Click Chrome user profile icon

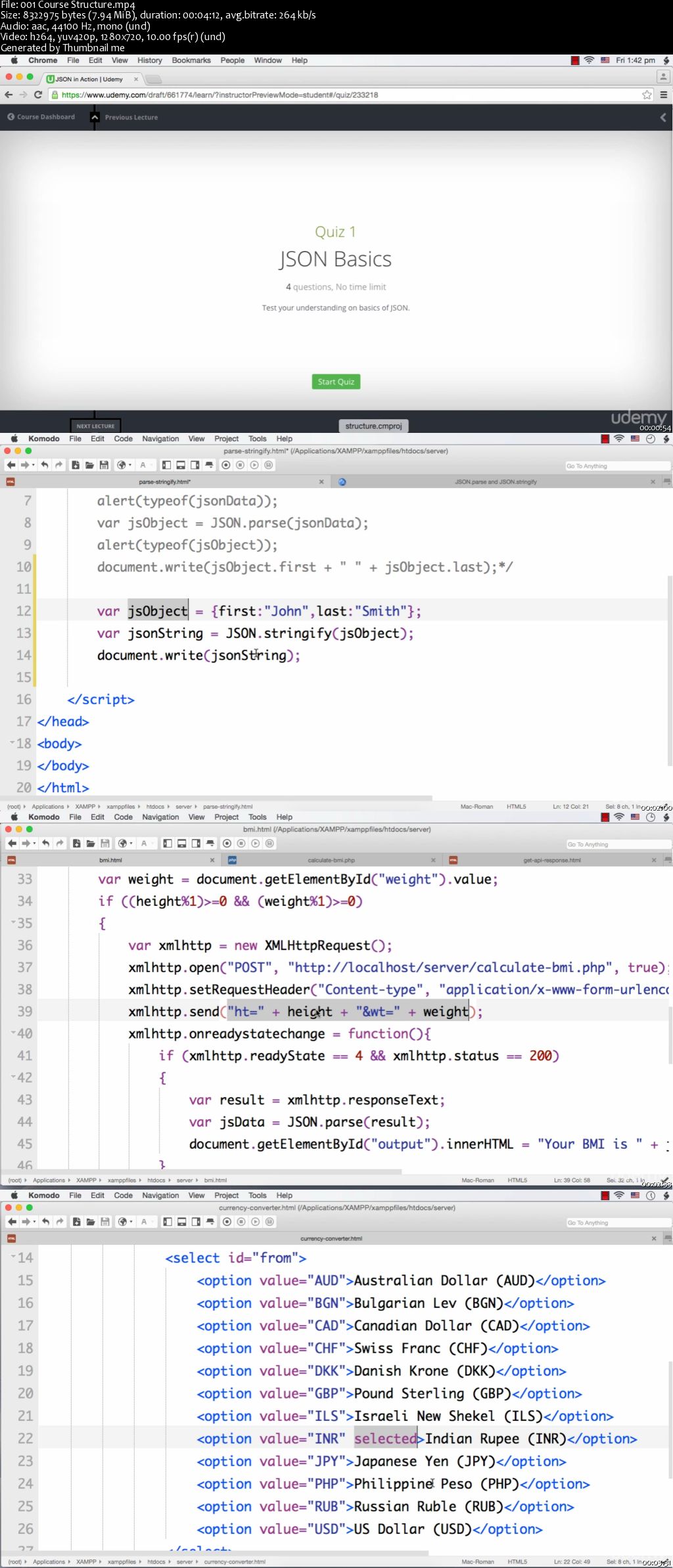click(663, 77)
